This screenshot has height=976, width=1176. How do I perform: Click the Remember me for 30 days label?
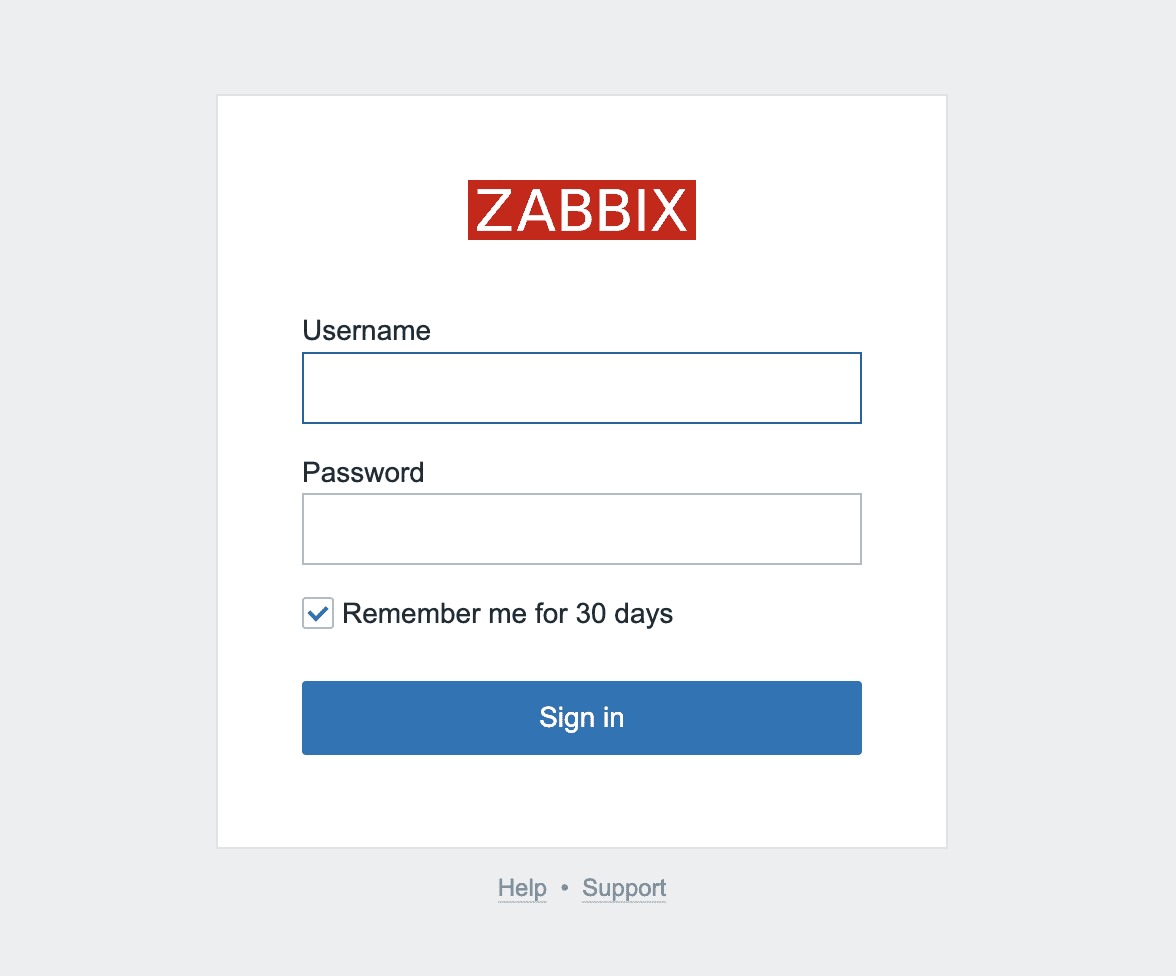(507, 613)
